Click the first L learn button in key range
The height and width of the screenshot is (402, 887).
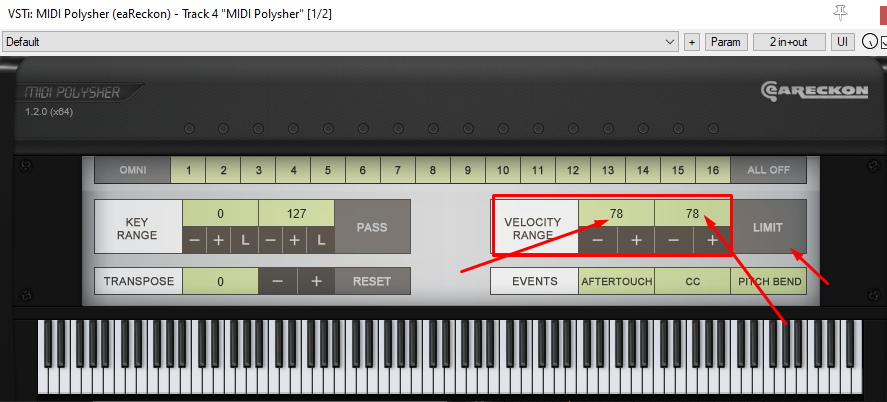245,240
